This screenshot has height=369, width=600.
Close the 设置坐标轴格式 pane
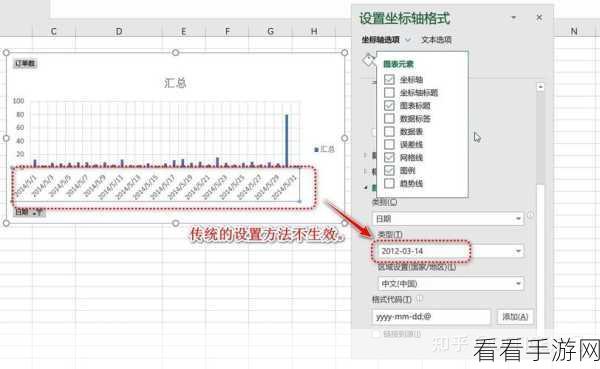pyautogui.click(x=539, y=18)
